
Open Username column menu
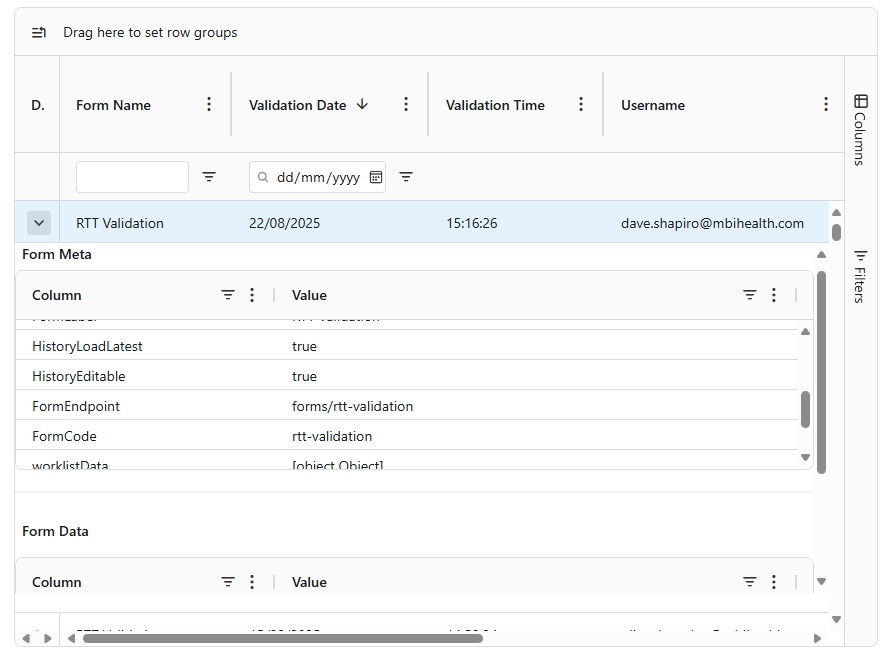point(826,104)
